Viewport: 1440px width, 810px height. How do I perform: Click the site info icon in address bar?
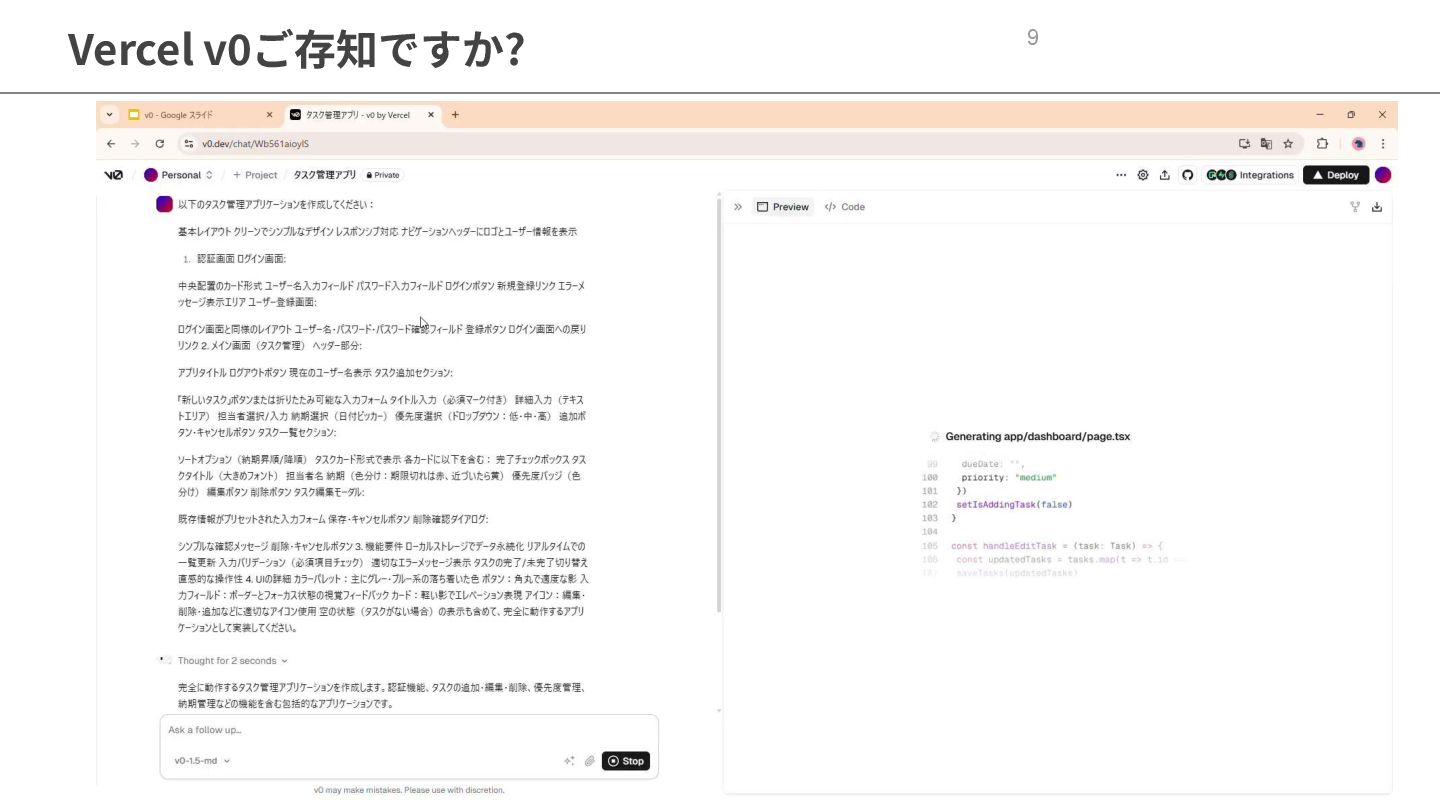pyautogui.click(x=189, y=144)
